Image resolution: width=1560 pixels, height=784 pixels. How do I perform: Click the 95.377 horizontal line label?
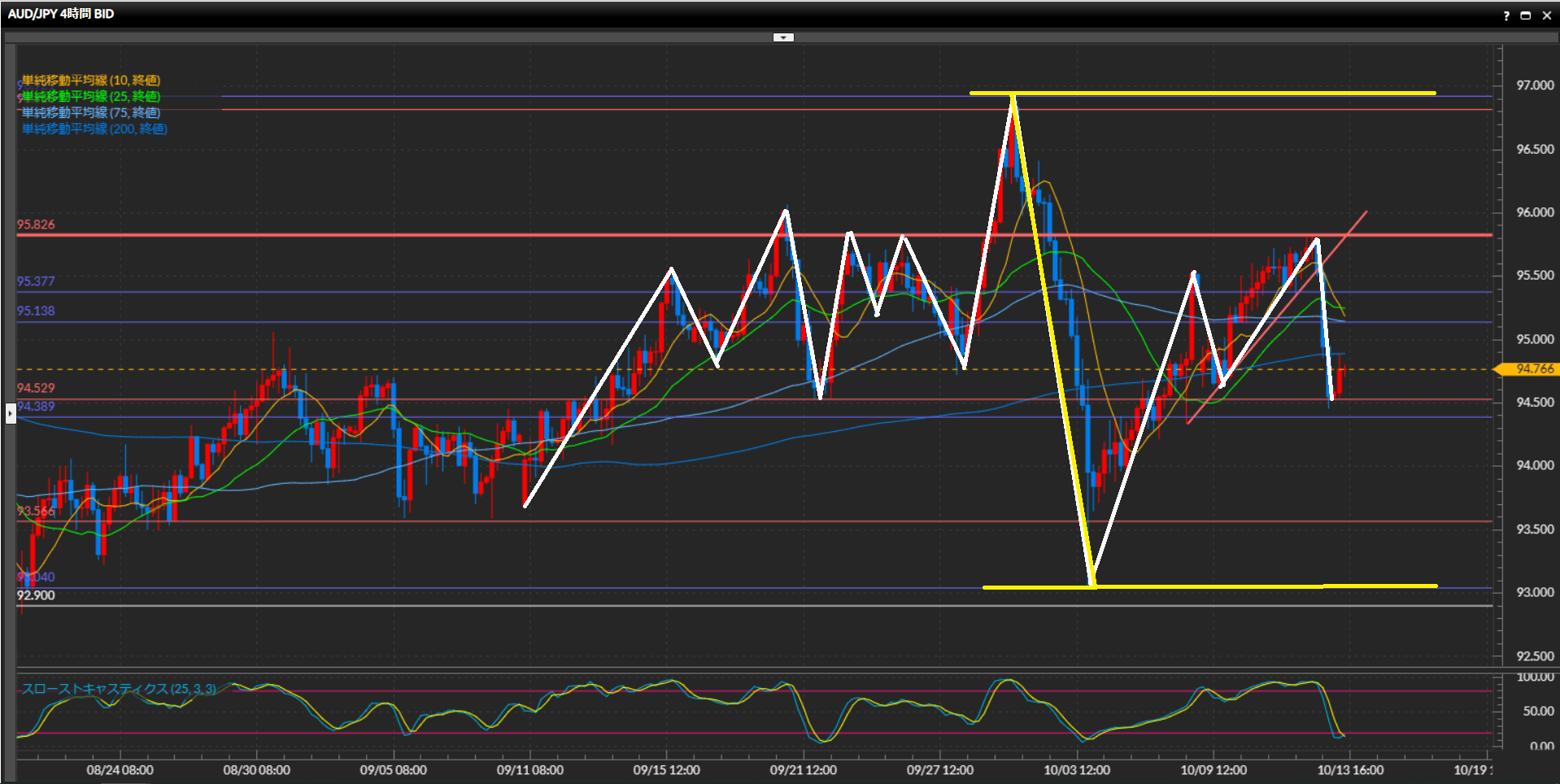pyautogui.click(x=36, y=281)
